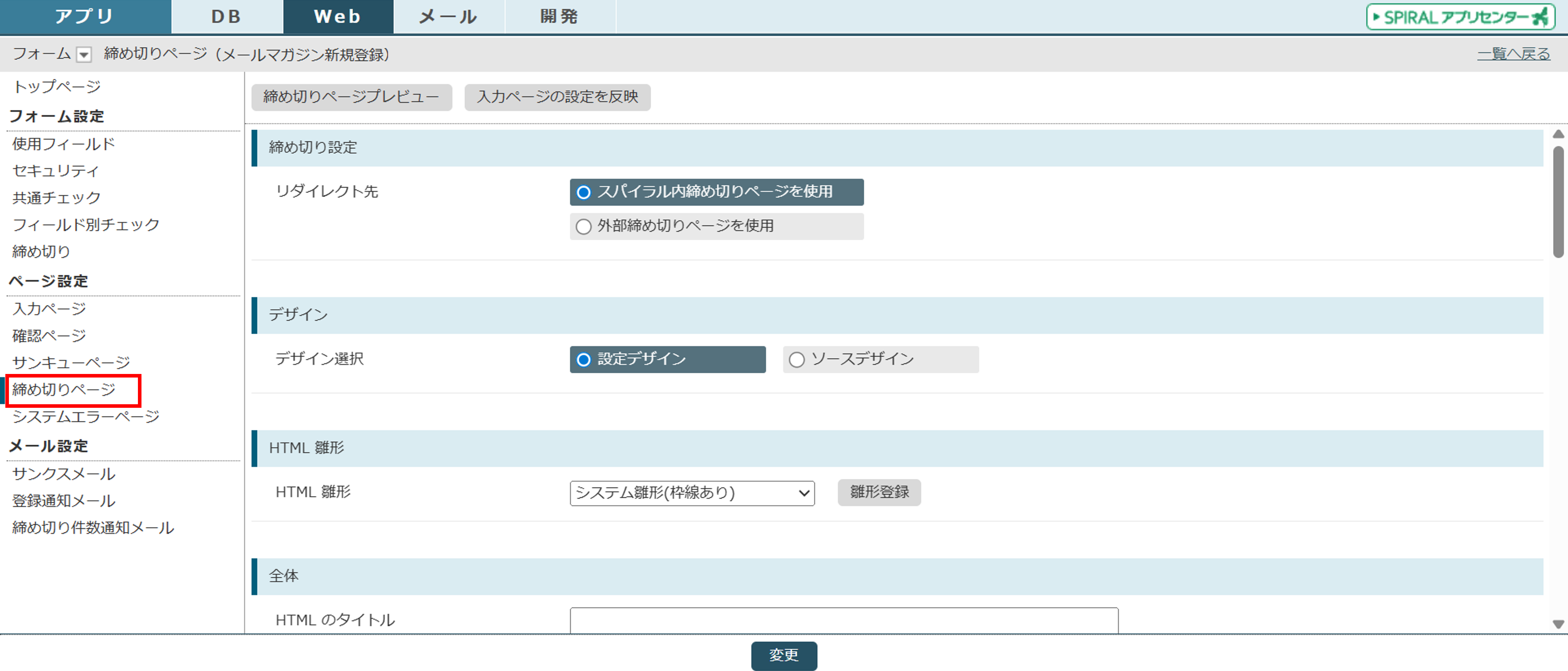Select 外部締め切りページを使用 radio button
1568x671 pixels.
click(x=583, y=226)
